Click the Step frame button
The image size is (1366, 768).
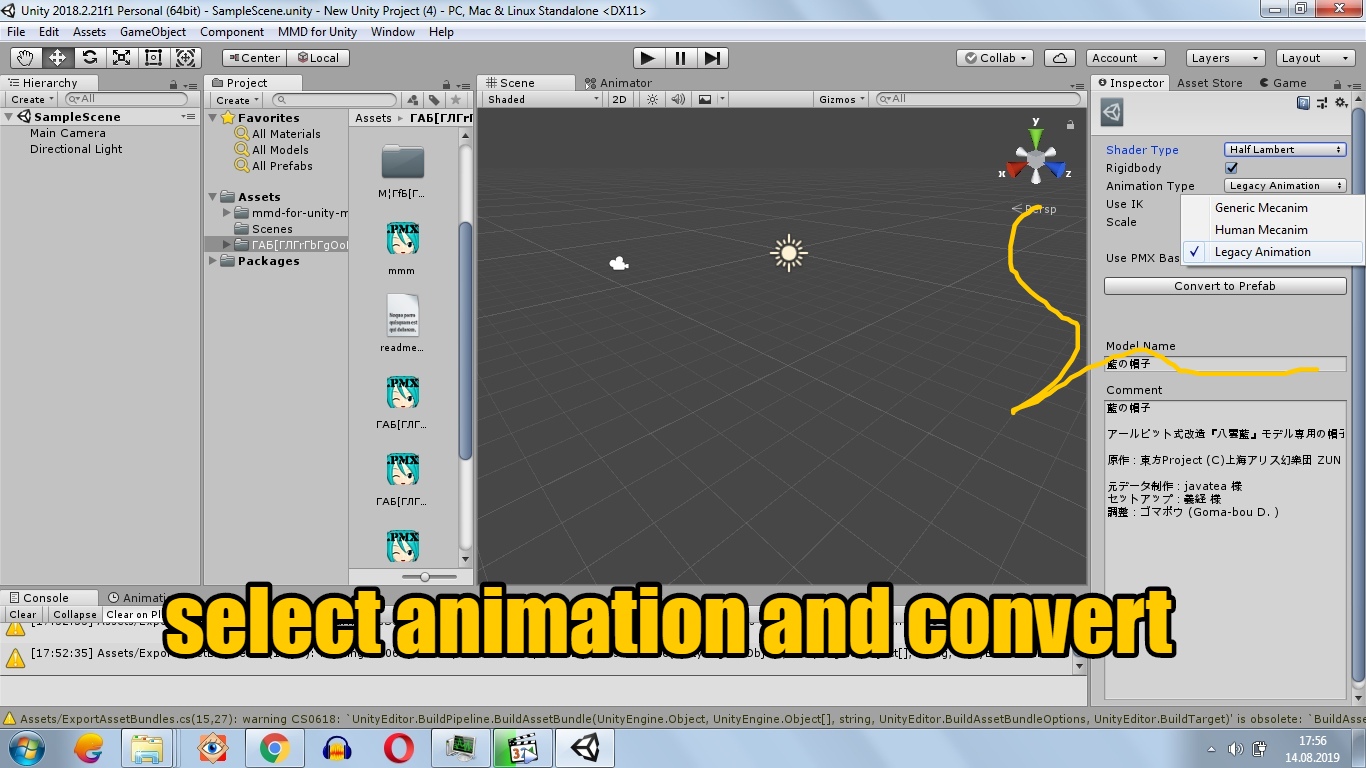click(x=711, y=58)
